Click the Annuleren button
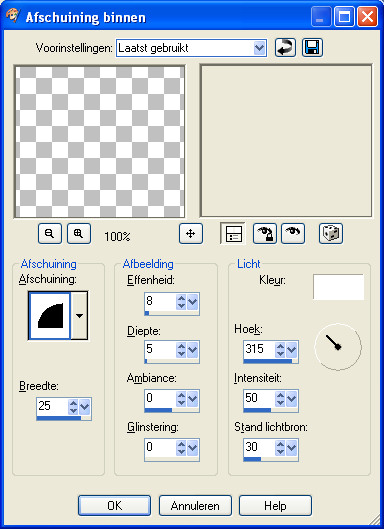The height and width of the screenshot is (529, 384). click(195, 505)
